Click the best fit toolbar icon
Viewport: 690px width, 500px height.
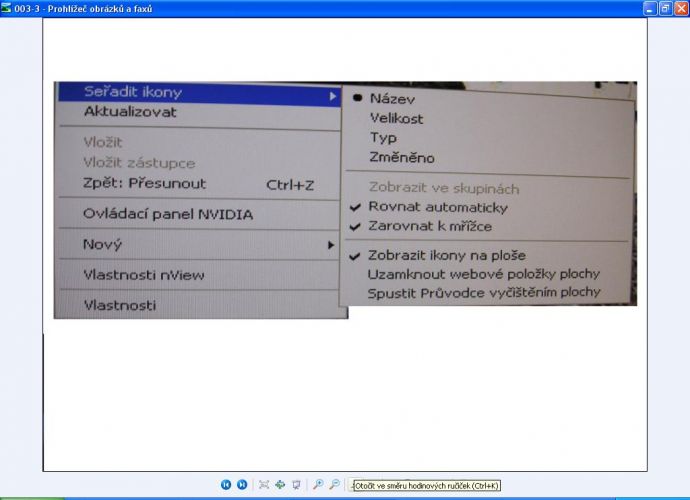click(264, 485)
